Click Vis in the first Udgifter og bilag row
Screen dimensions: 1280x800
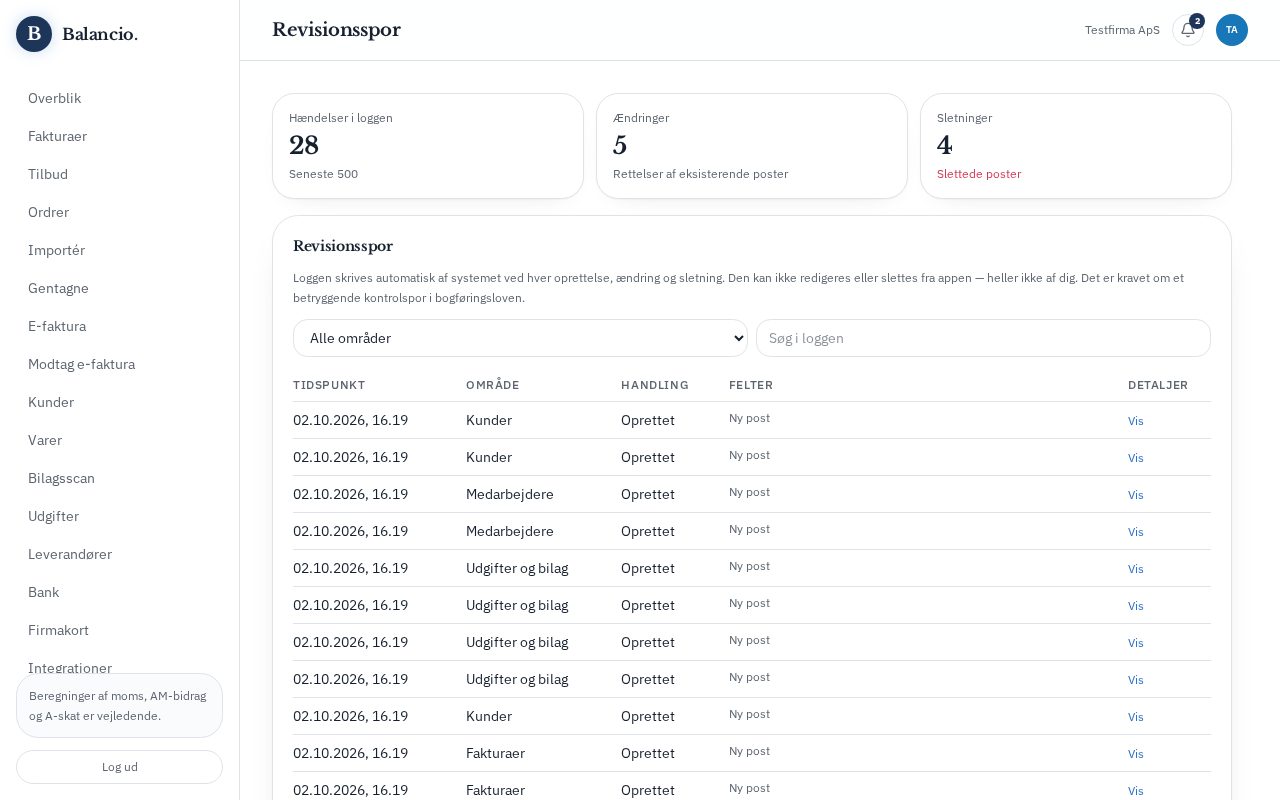tap(1135, 569)
